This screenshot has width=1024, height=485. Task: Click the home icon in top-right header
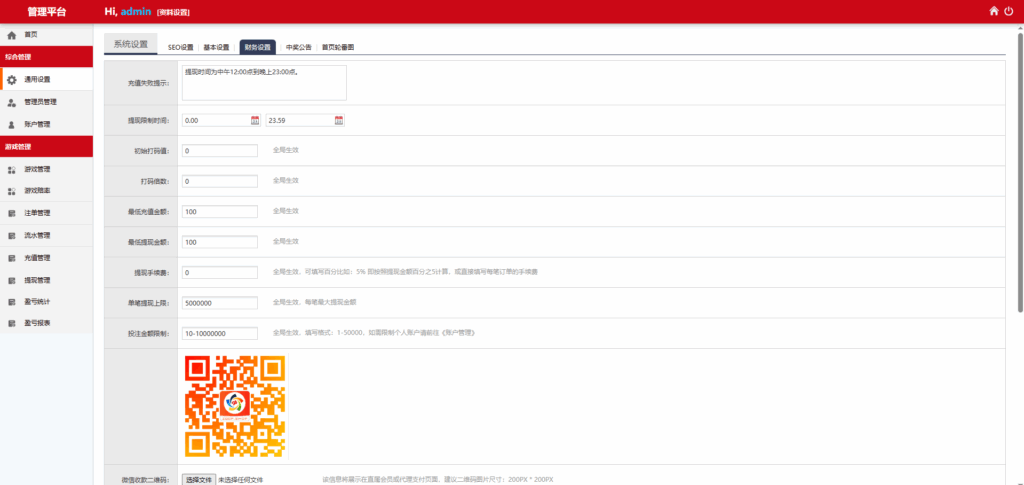pyautogui.click(x=993, y=11)
